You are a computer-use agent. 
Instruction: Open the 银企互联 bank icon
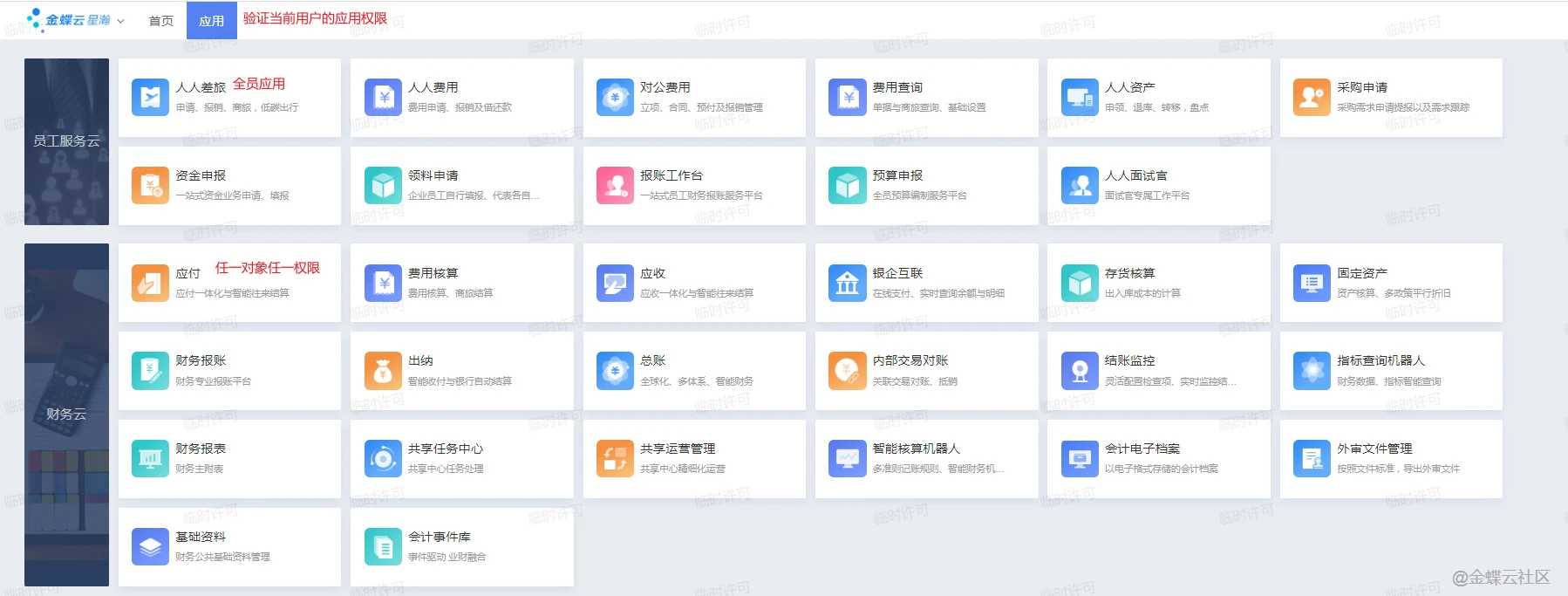point(848,283)
